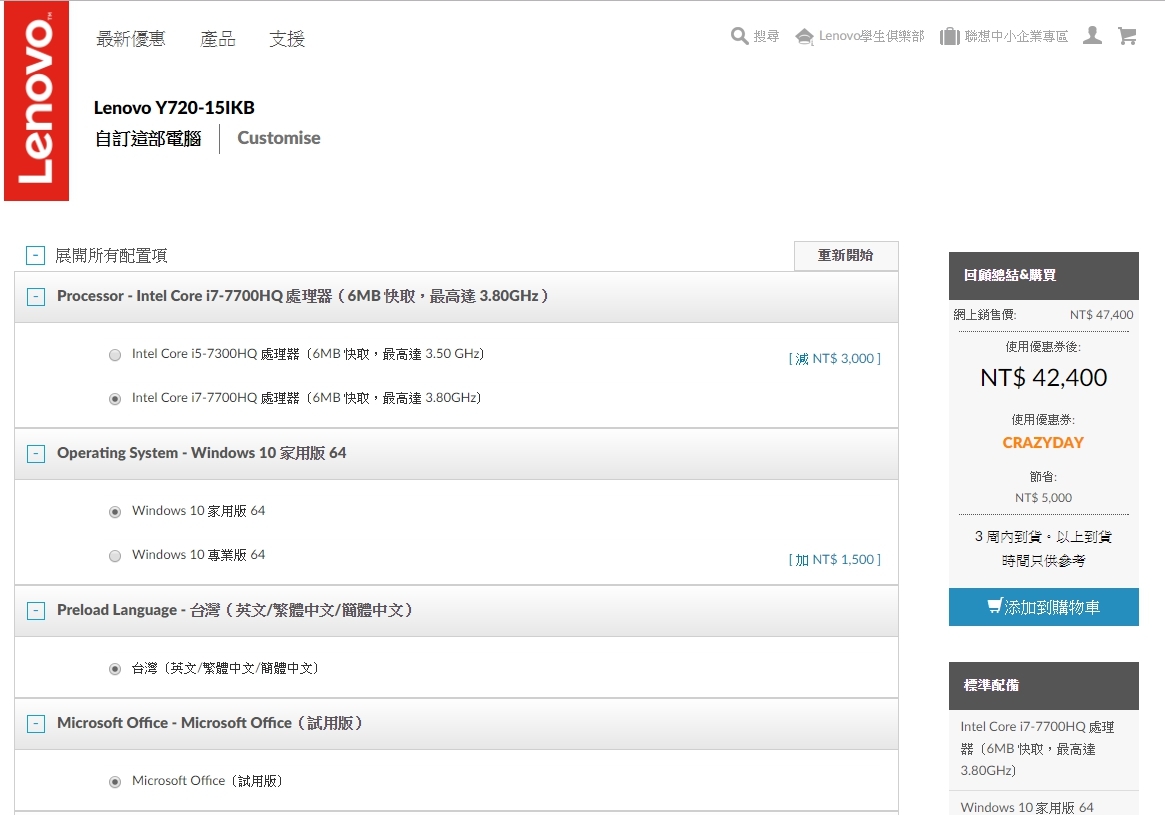The height and width of the screenshot is (815, 1165).
Task: Click the 重新開始 reset button
Action: pos(846,256)
